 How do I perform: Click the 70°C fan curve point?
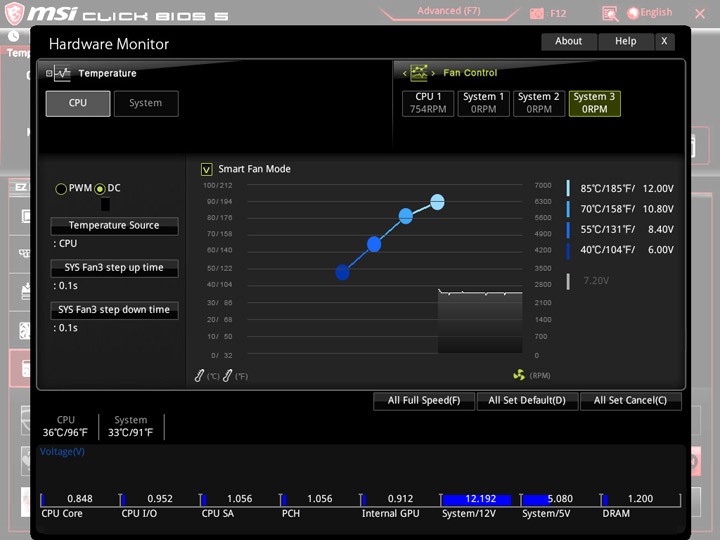405,216
